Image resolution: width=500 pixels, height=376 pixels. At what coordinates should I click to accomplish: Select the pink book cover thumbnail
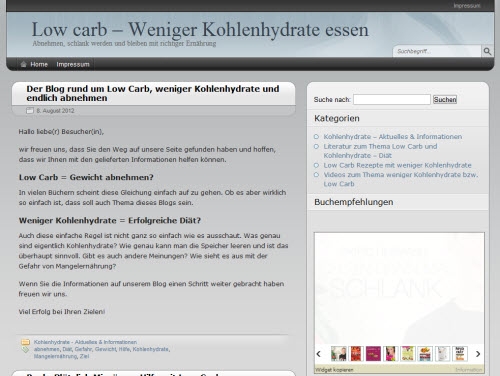(373, 354)
